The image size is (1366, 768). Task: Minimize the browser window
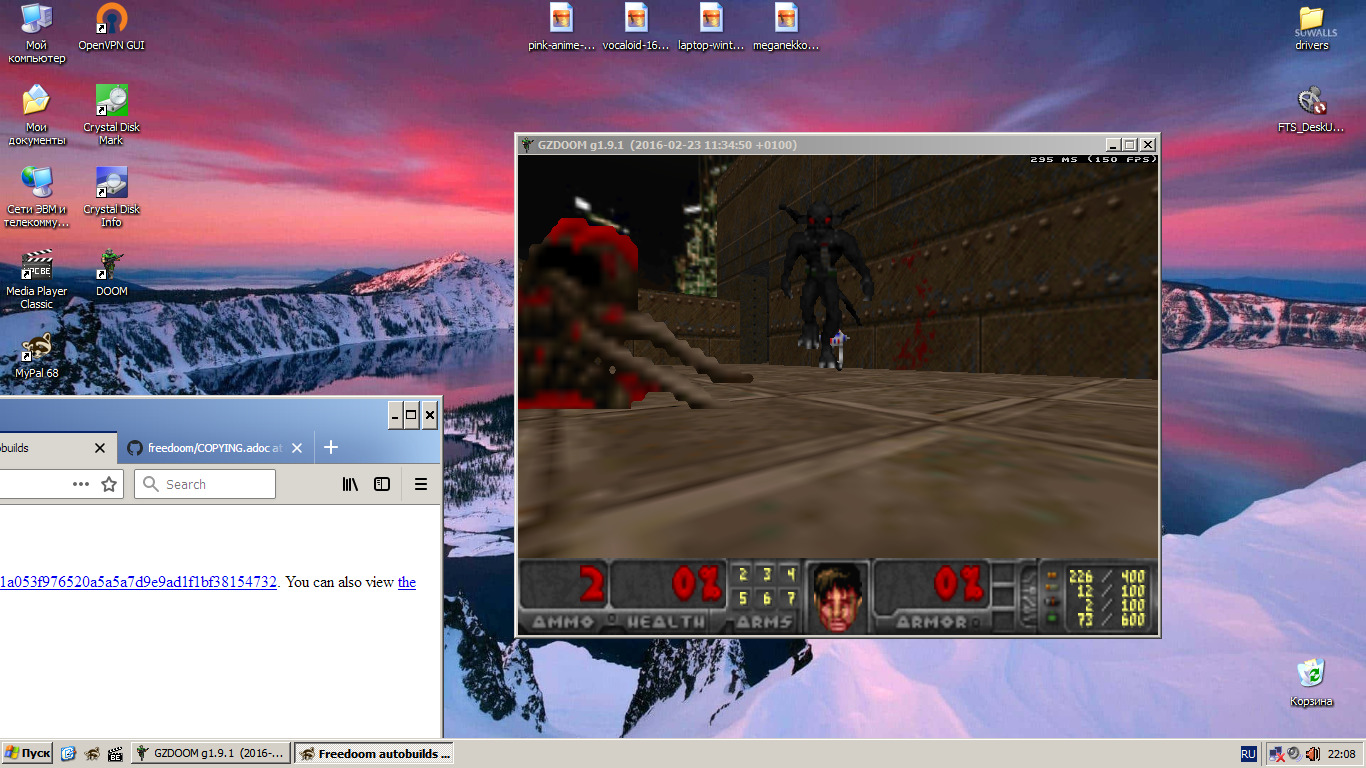(395, 415)
